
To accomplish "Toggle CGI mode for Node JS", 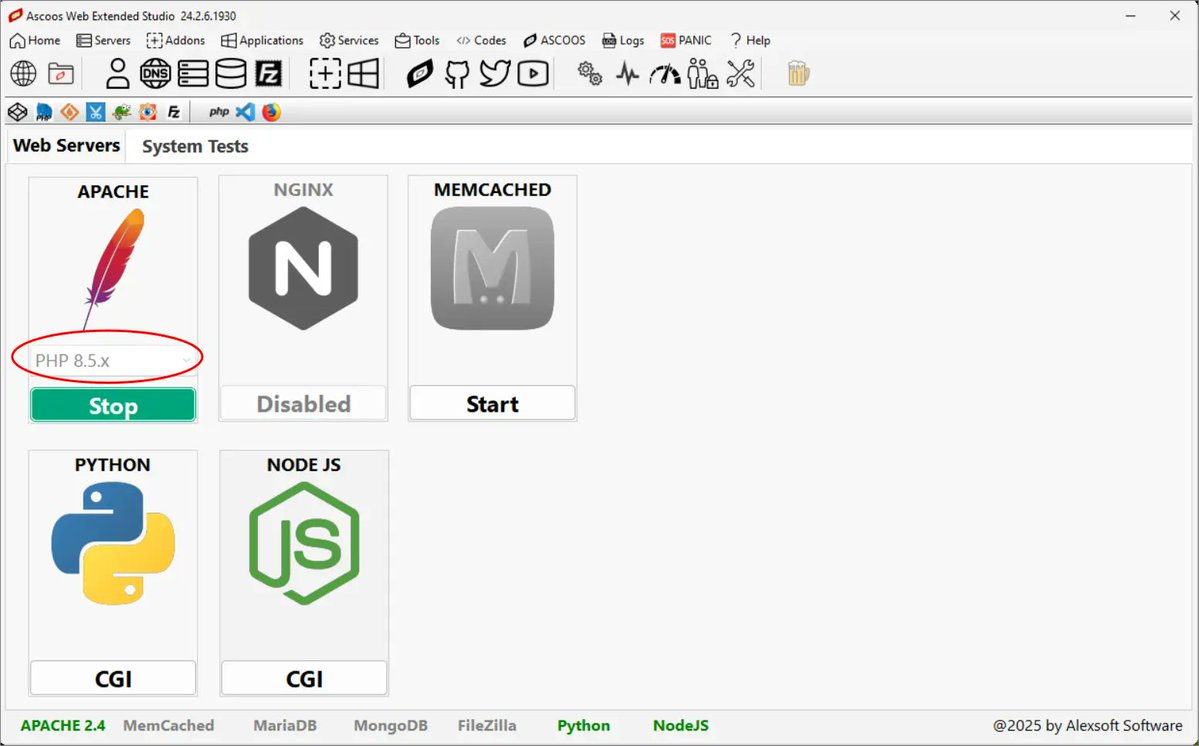I will coord(303,677).
